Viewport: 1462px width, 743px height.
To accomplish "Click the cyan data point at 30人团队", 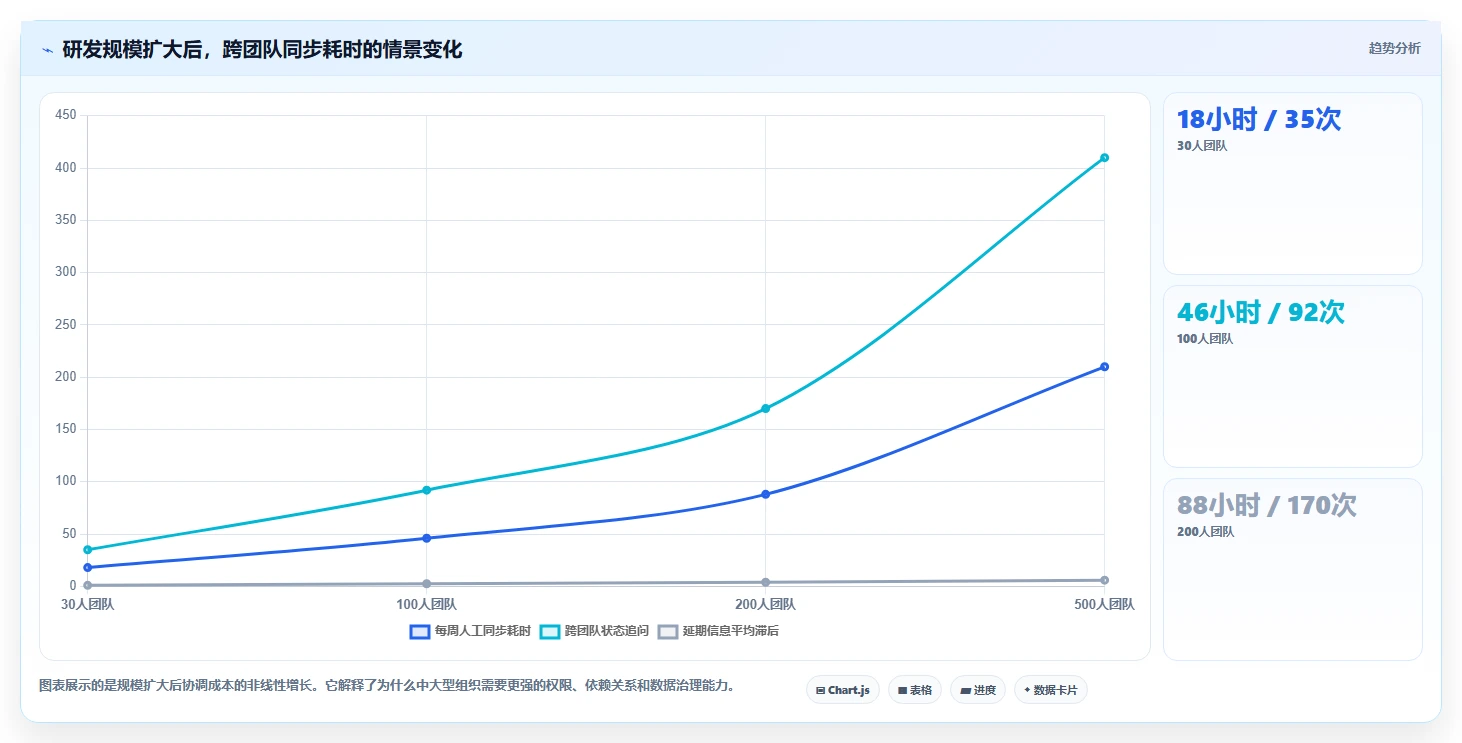I will (88, 549).
